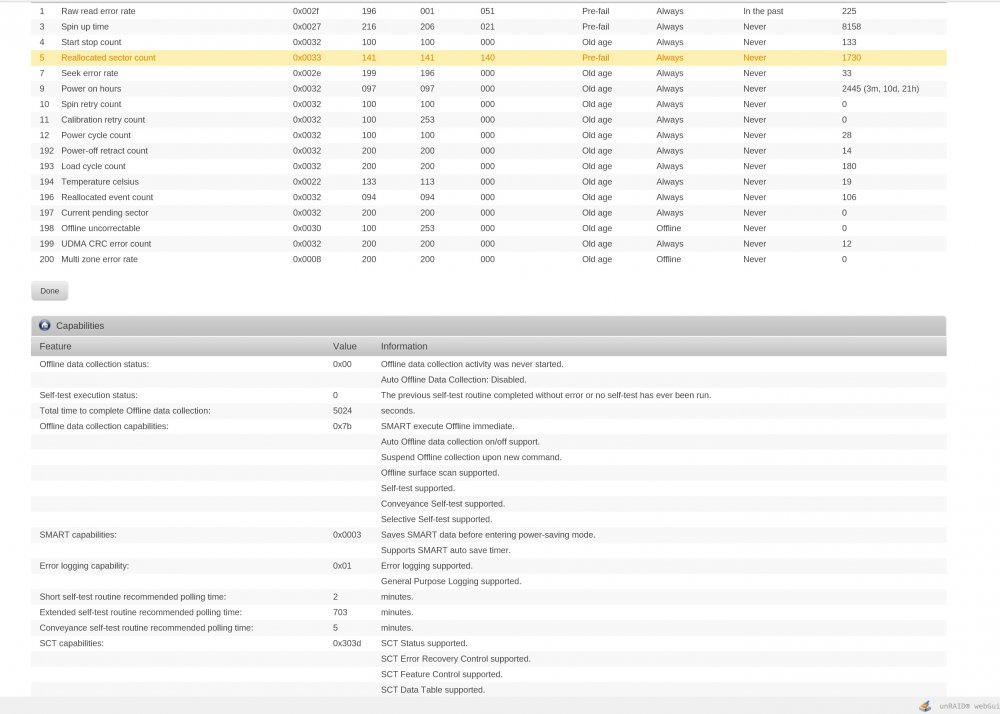The image size is (1000, 714).
Task: Select the 'Current pending sector' attribute
Action: [x=105, y=213]
